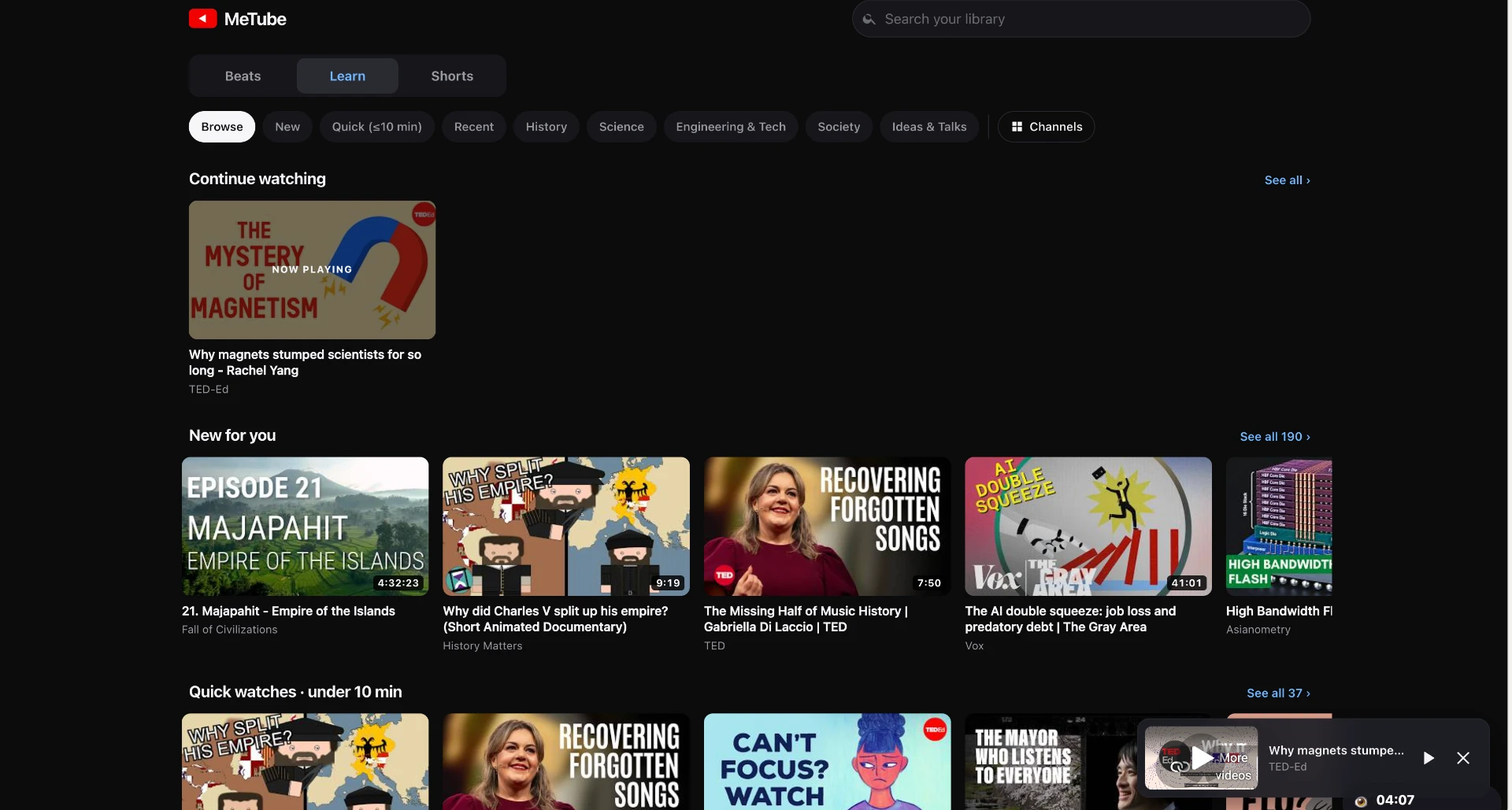This screenshot has height=810, width=1512.
Task: Open the Fall of Civilizations channel
Action: 229,630
